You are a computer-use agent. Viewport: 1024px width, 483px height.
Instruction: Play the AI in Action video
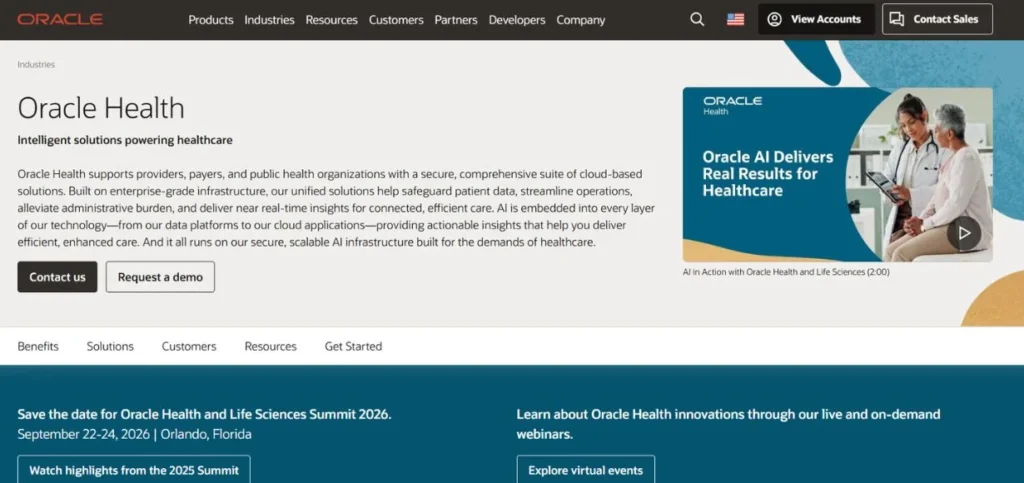tap(964, 233)
